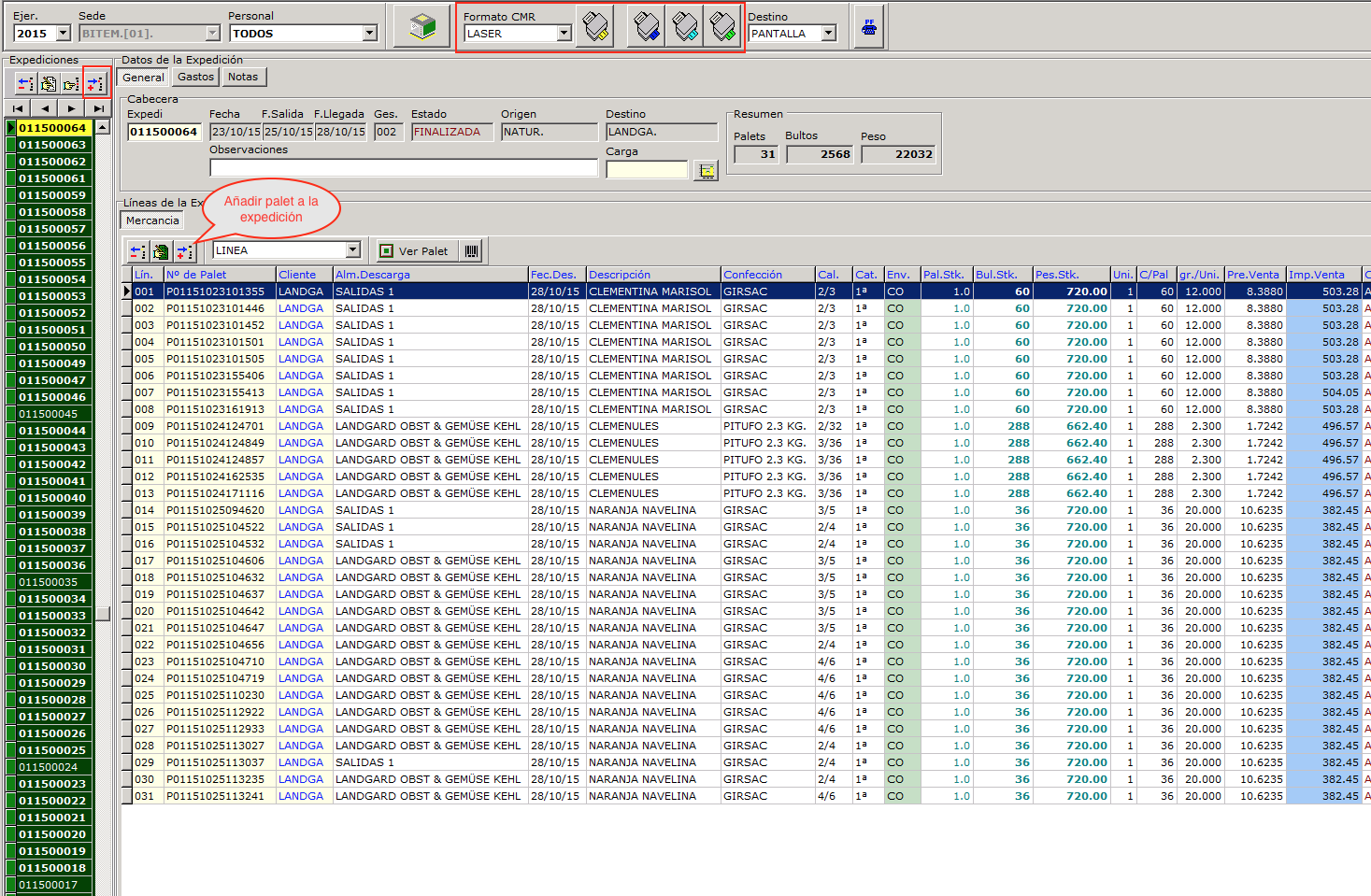
Task: Click the green printer icon
Action: click(x=722, y=27)
